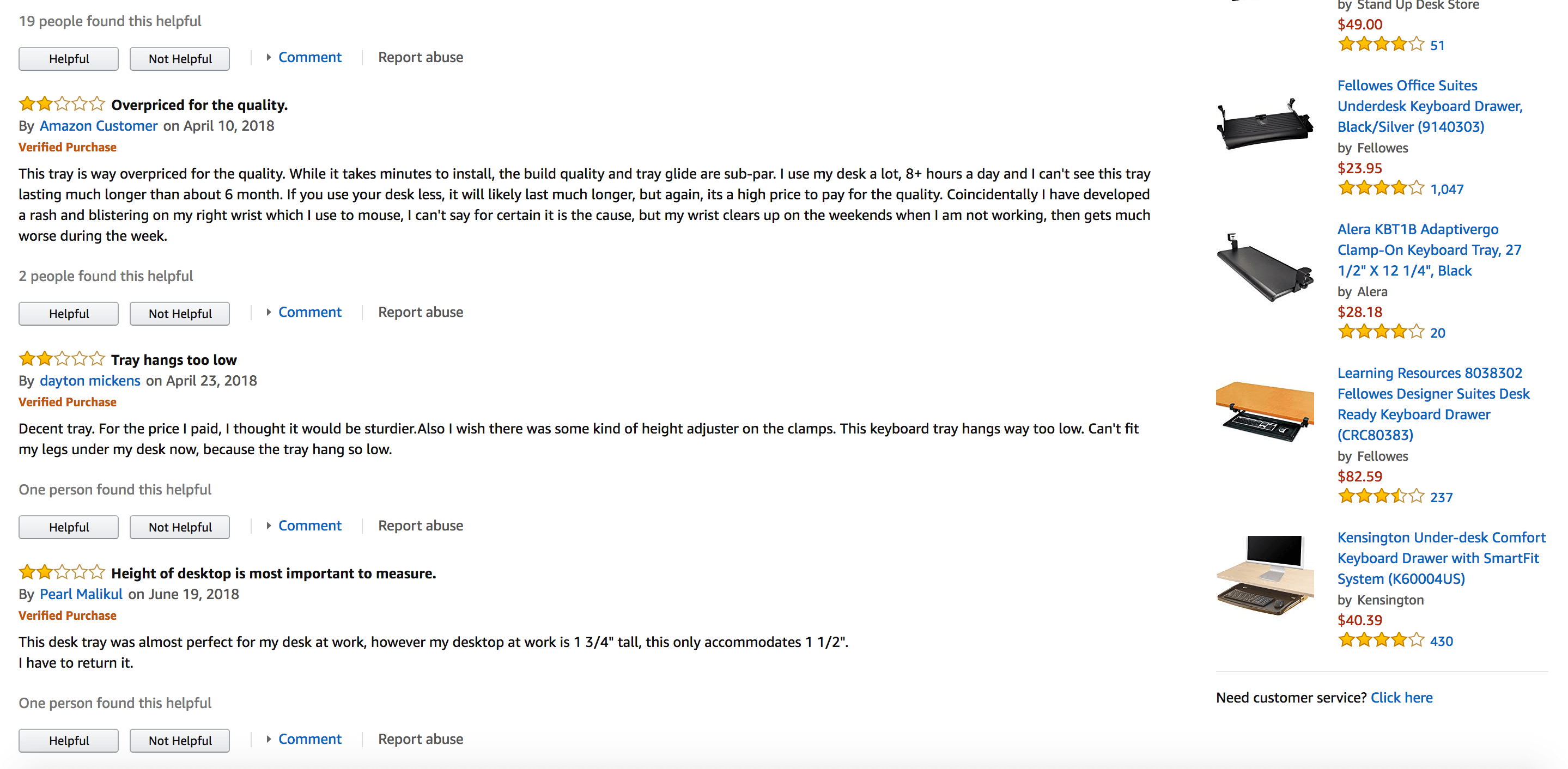Mark Pearl Malikul's review as Helpful
Screen dimensions: 1568x769
point(69,741)
